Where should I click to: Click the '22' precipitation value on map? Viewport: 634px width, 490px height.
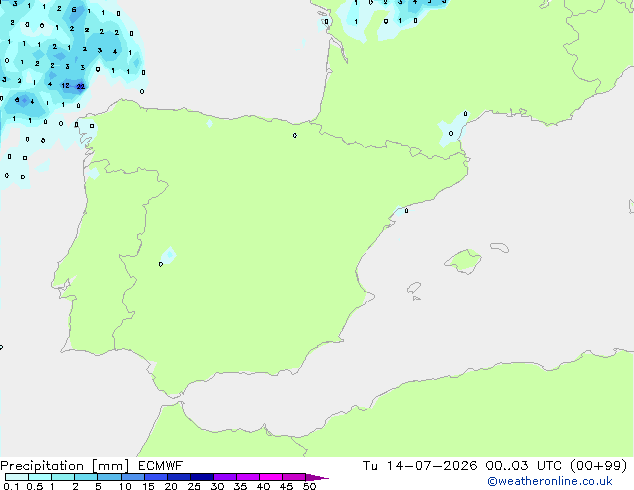click(x=81, y=86)
